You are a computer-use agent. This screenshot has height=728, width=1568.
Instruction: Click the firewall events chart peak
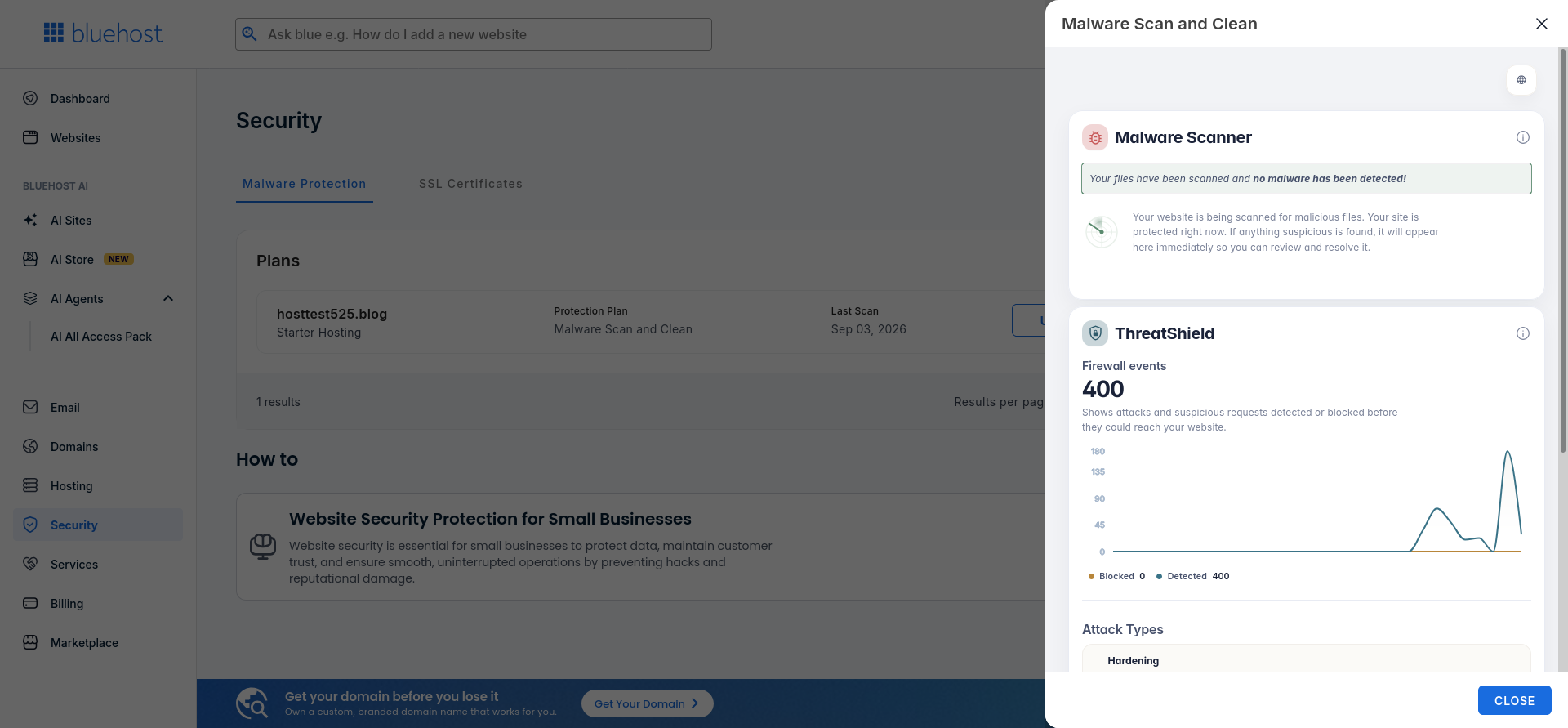click(x=1508, y=452)
